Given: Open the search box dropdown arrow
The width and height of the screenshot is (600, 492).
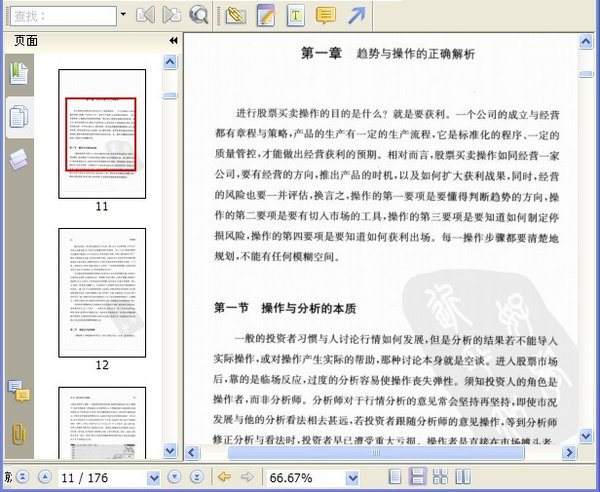Looking at the screenshot, I should [x=123, y=15].
